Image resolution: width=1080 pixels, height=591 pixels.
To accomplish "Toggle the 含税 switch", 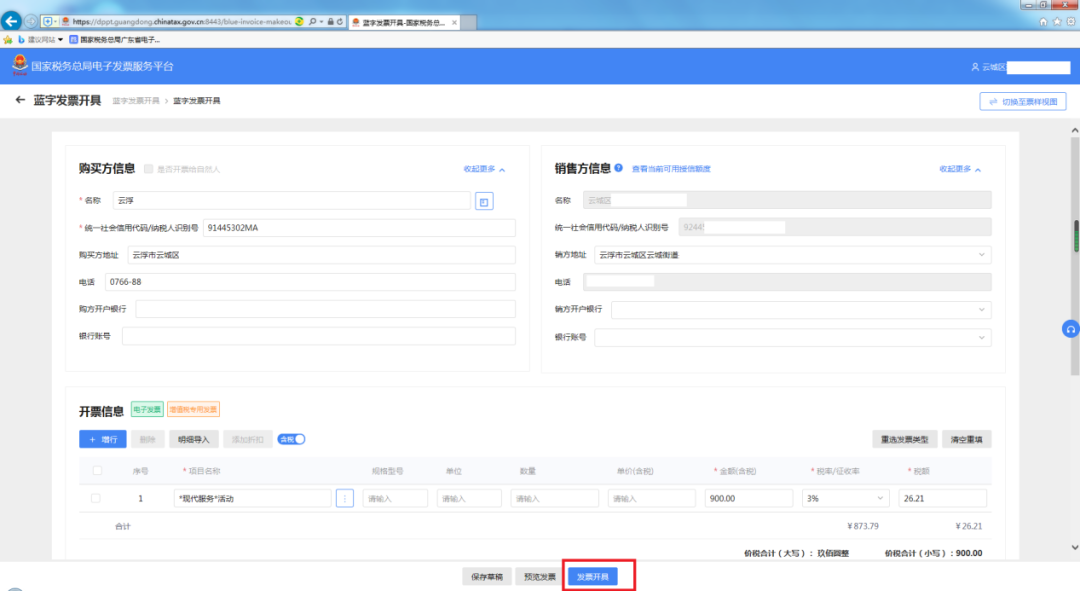I will [291, 439].
